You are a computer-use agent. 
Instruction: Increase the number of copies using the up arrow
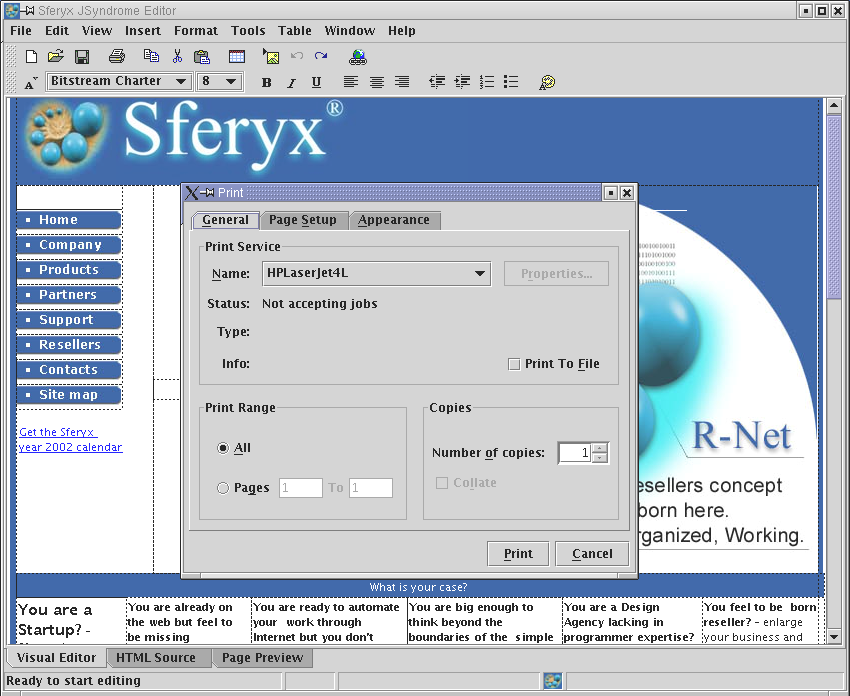[599, 448]
